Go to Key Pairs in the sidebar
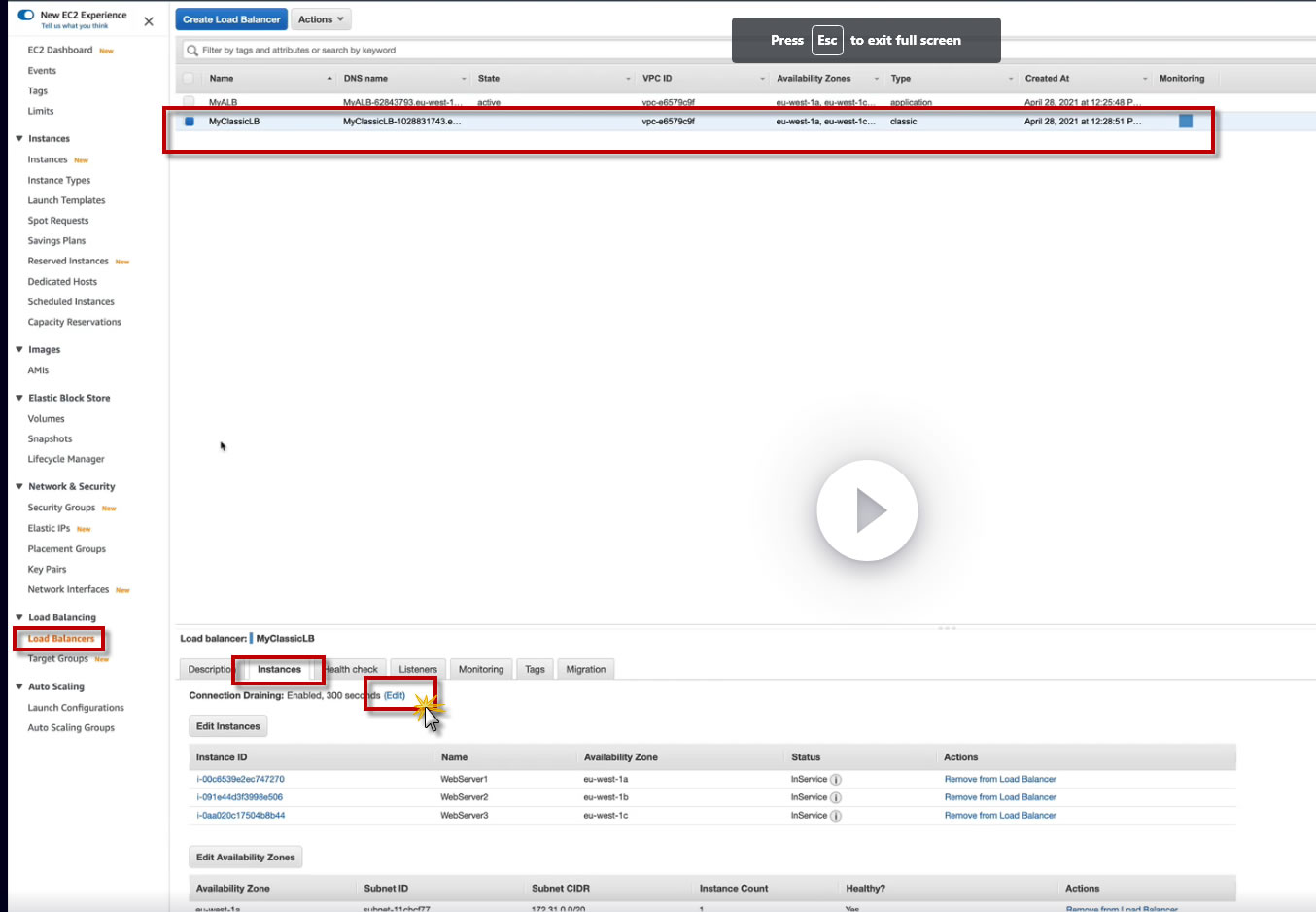The height and width of the screenshot is (912, 1316). [47, 570]
